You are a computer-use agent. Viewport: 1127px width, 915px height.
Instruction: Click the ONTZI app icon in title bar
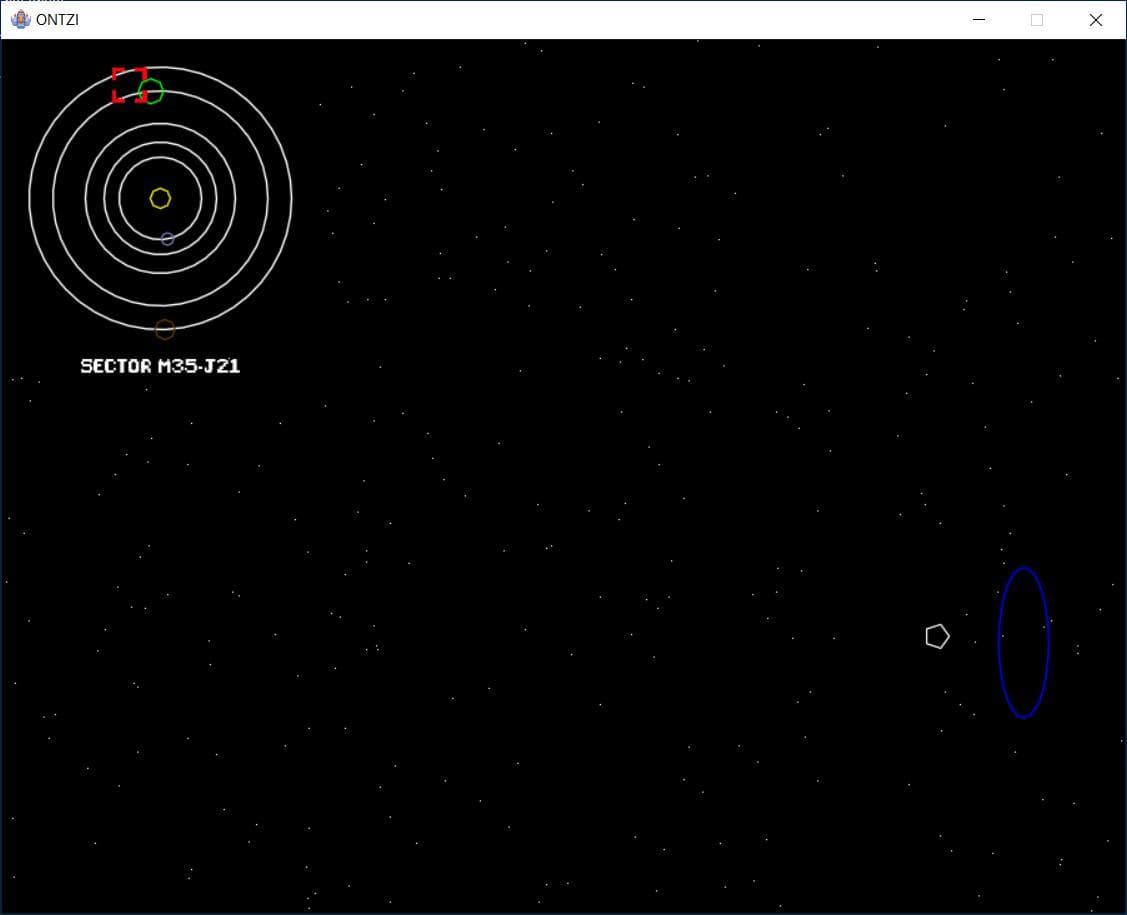(x=21, y=19)
